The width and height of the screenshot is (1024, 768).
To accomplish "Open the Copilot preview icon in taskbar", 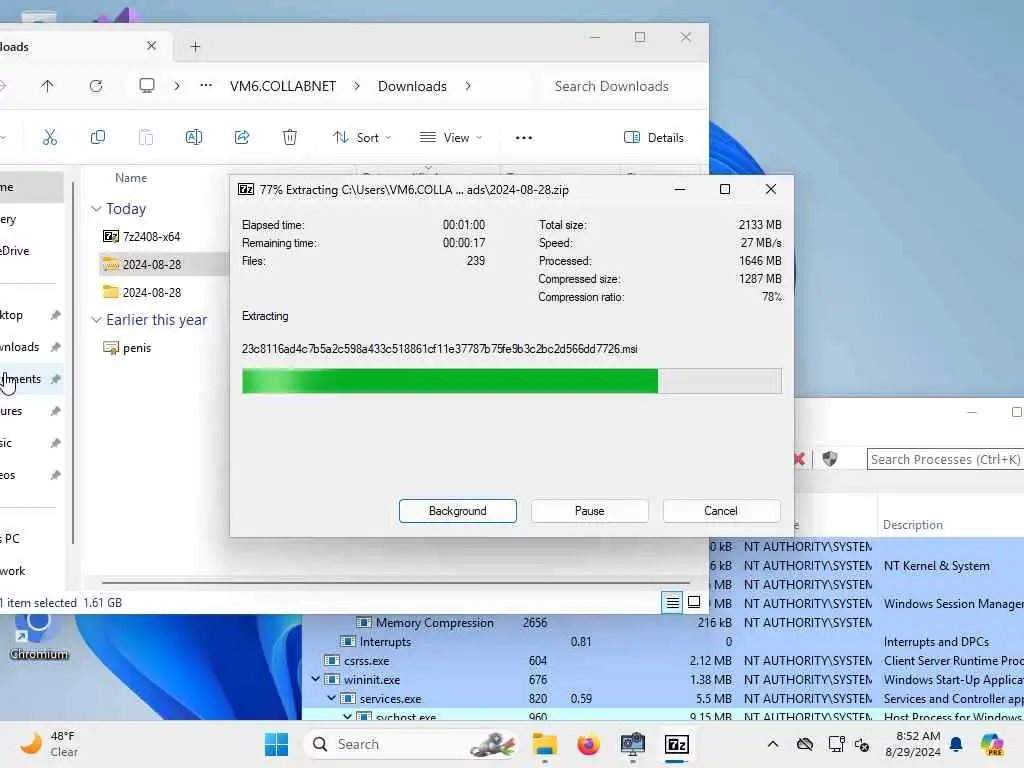I will 992,744.
